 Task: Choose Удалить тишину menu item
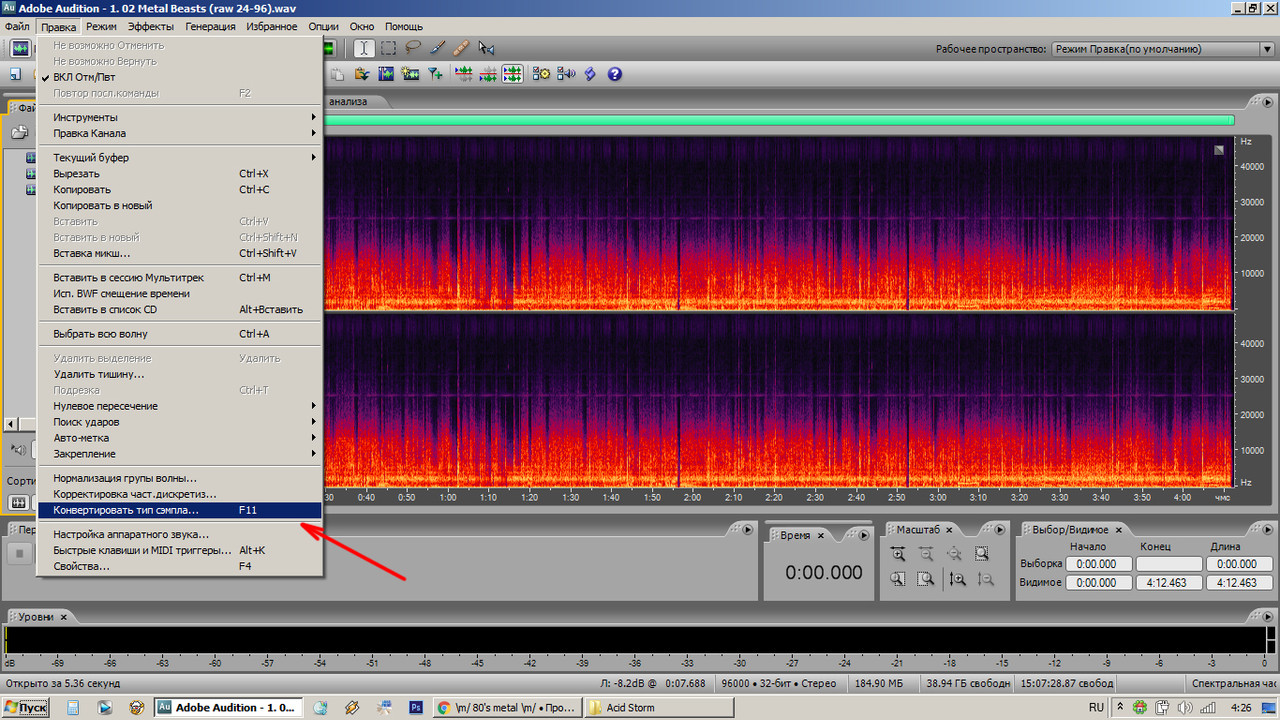tap(180, 374)
